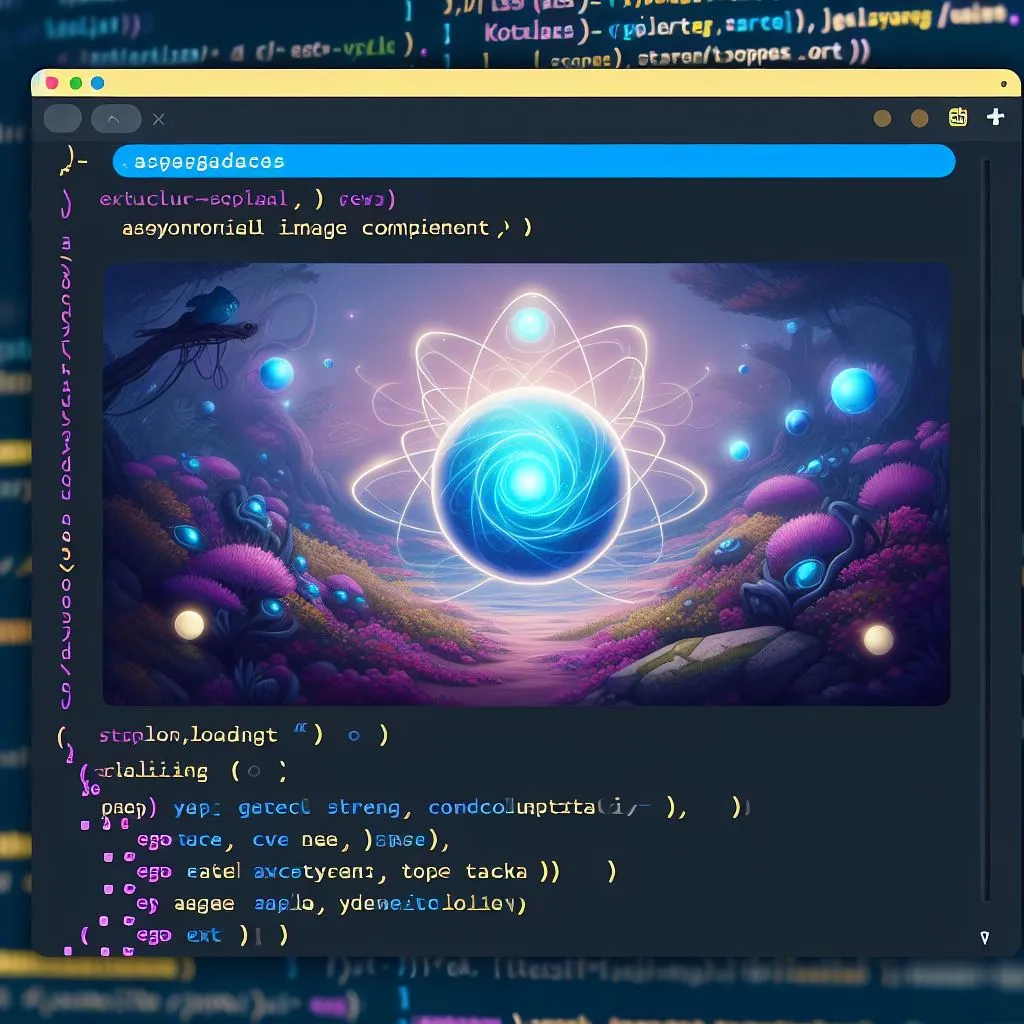This screenshot has width=1024, height=1024.
Task: Expand the caret arrow in the tab bar
Action: pyautogui.click(x=116, y=118)
